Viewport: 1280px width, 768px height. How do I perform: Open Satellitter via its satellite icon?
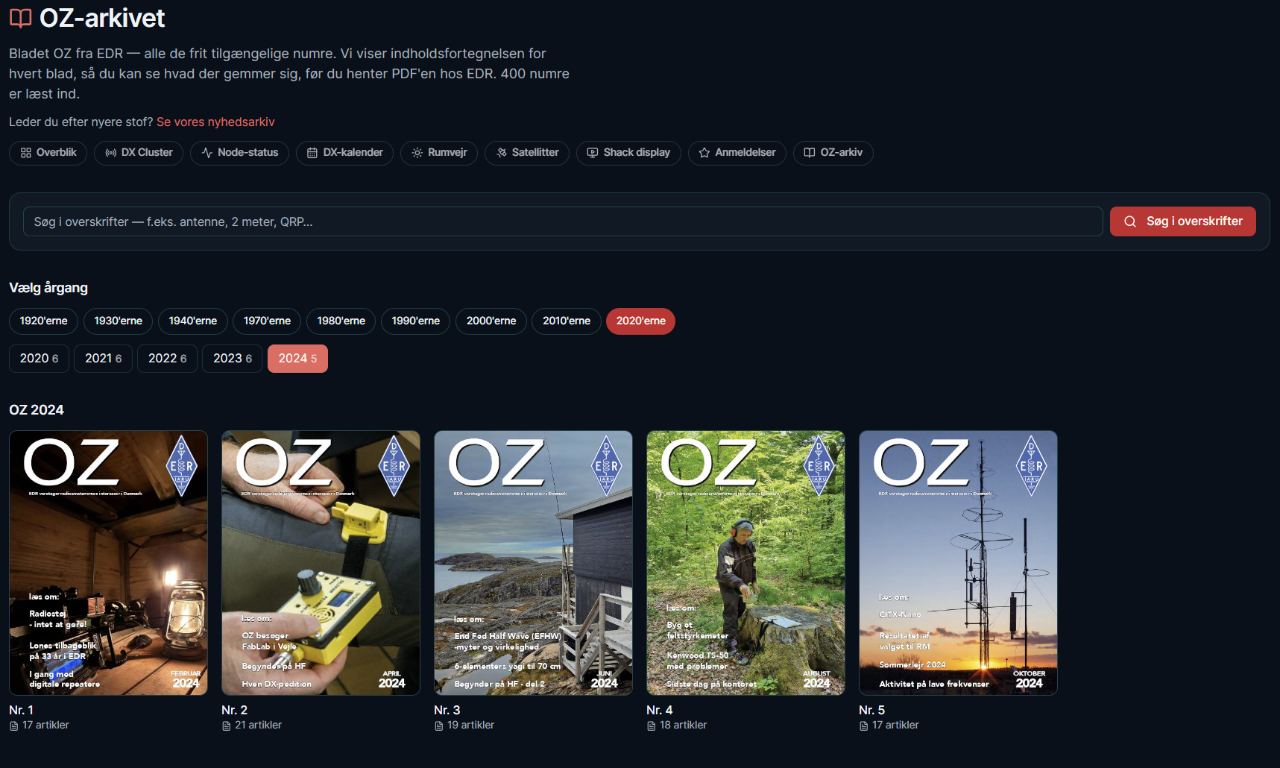click(501, 153)
